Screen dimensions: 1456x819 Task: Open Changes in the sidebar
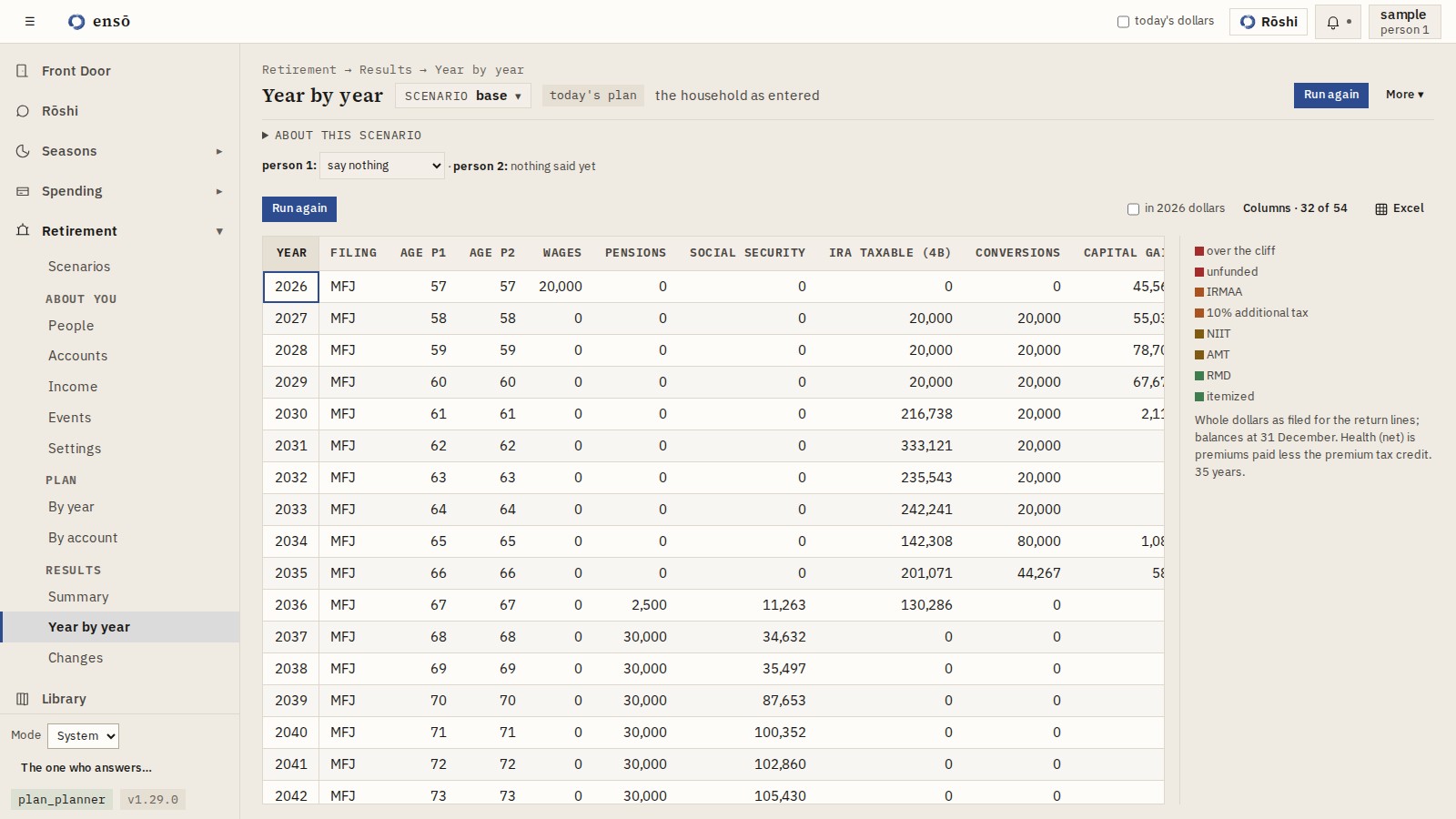pos(76,658)
